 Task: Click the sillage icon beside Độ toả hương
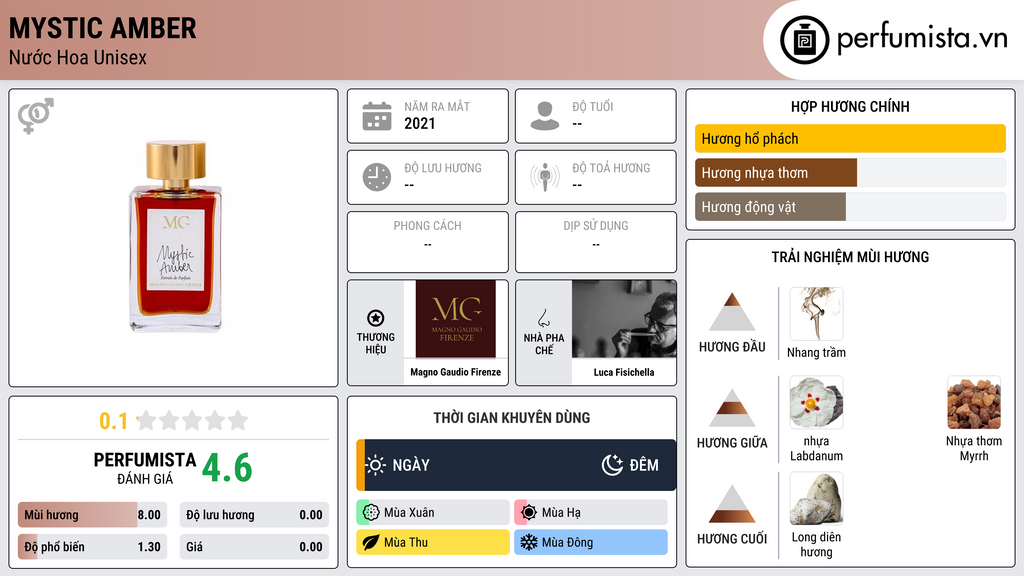pyautogui.click(x=545, y=177)
